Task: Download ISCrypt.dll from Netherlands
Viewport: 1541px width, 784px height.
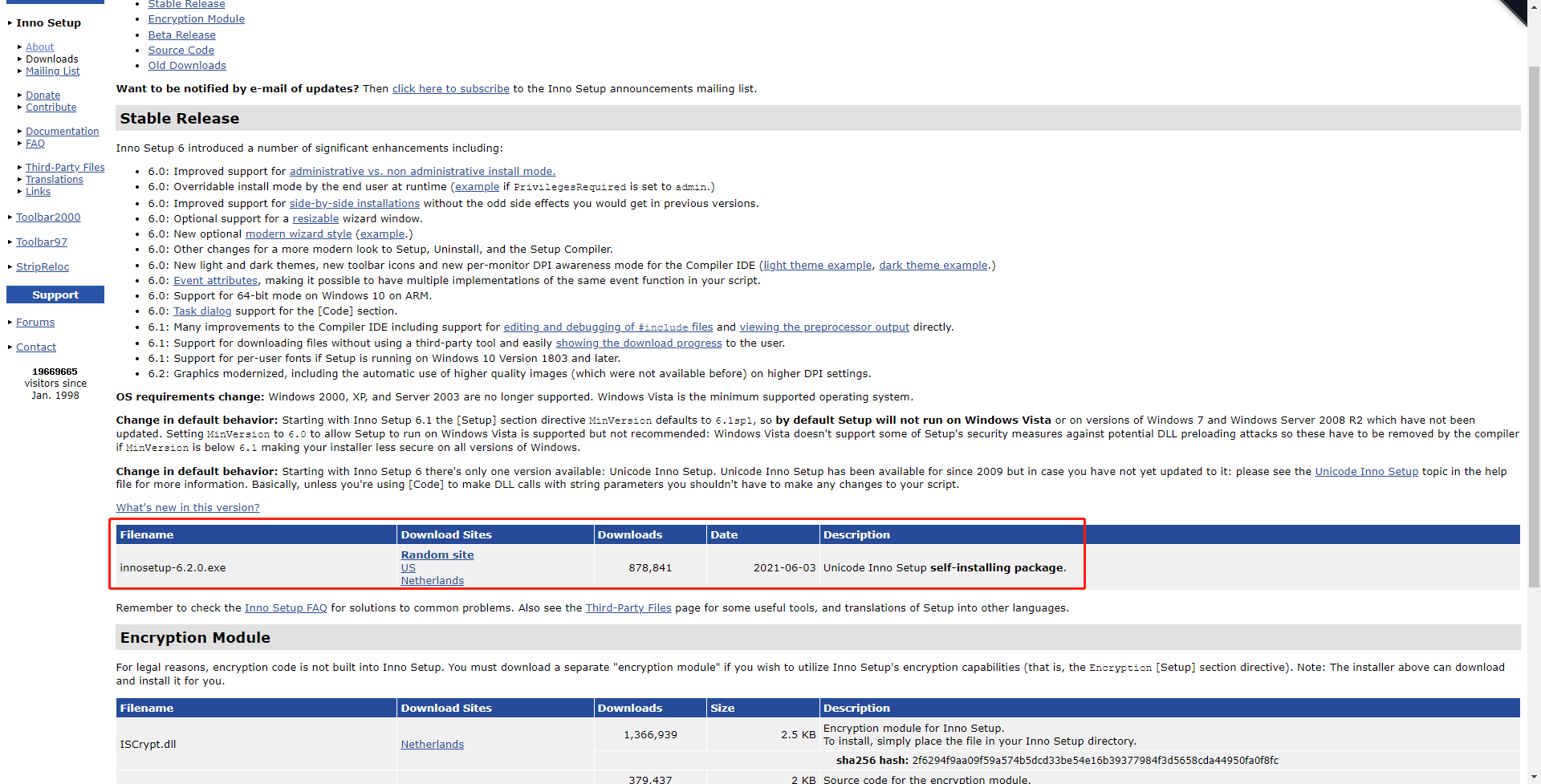Action: click(433, 745)
